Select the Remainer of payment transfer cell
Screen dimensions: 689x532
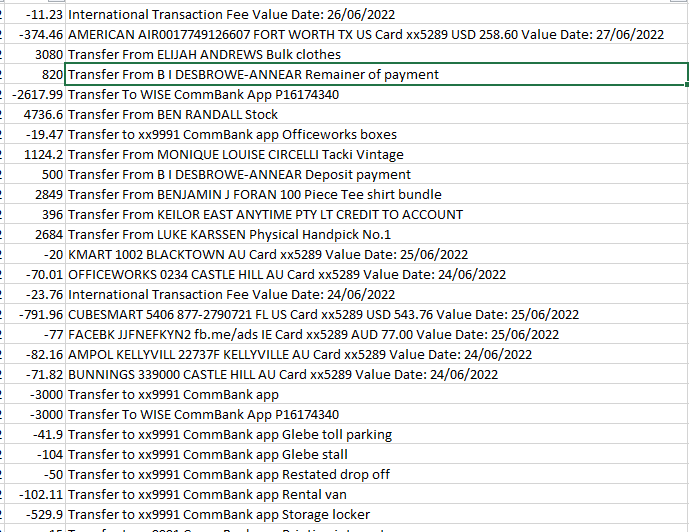pos(377,74)
